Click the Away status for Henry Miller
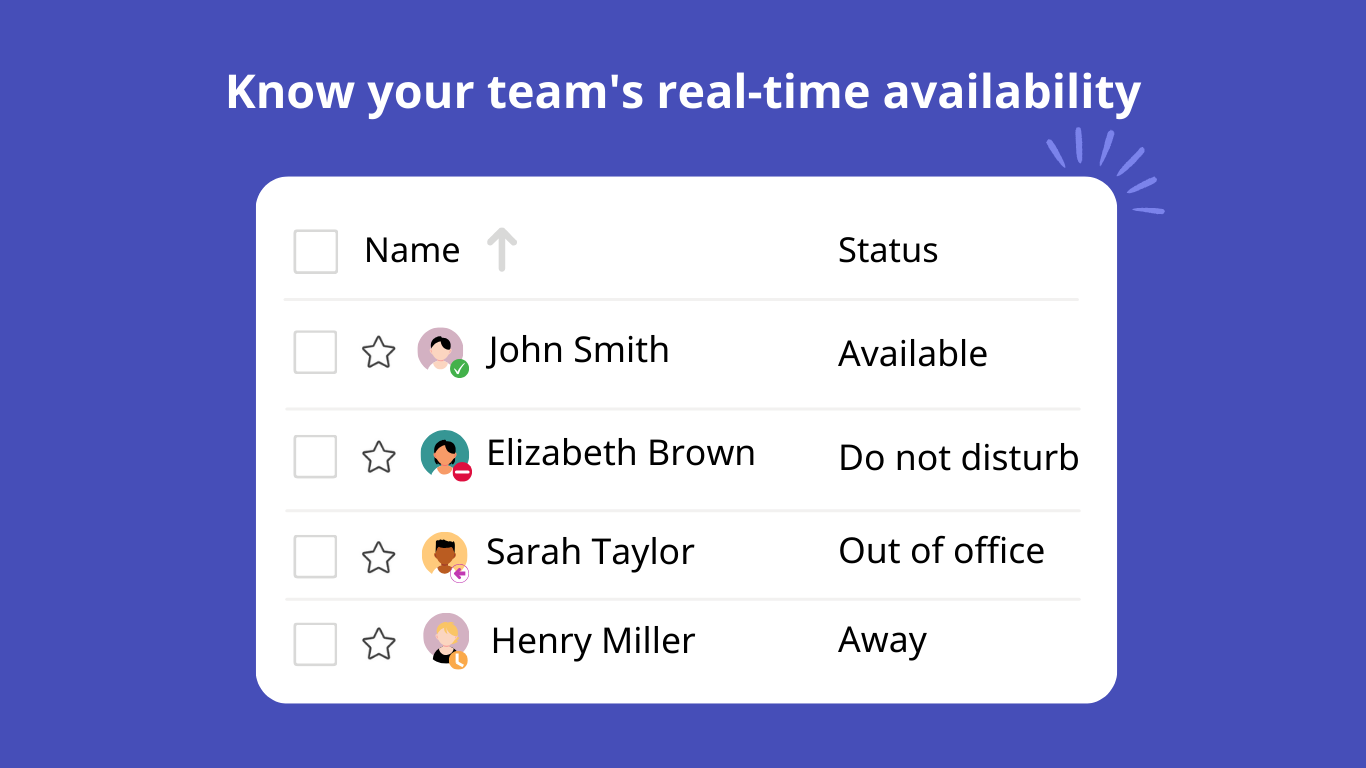 pyautogui.click(x=881, y=639)
